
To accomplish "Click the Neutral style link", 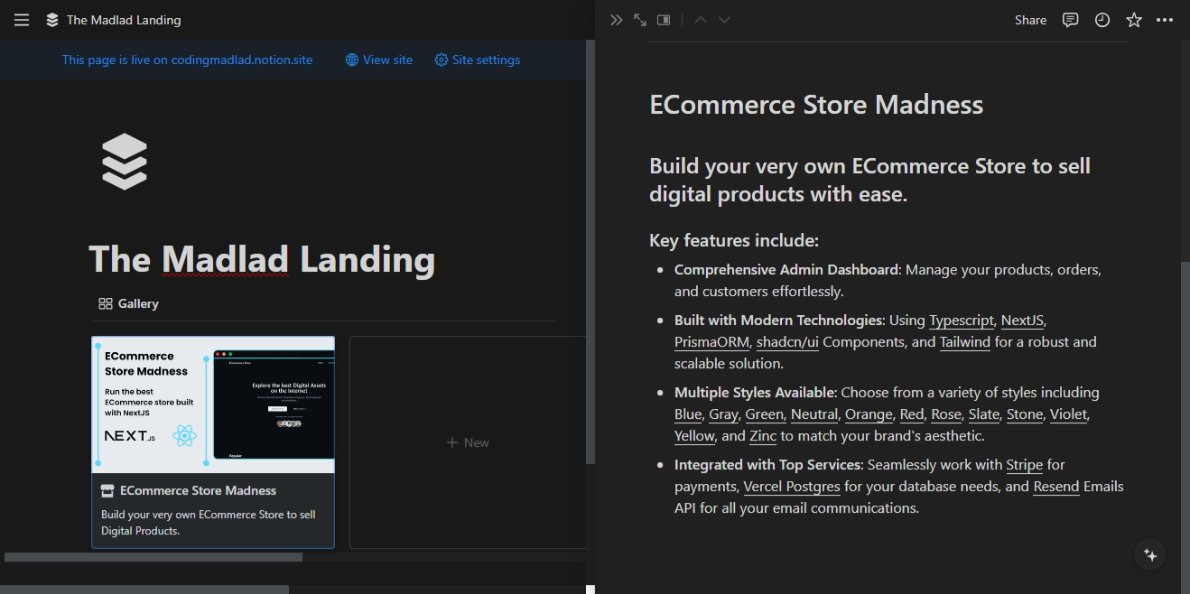I will (814, 414).
